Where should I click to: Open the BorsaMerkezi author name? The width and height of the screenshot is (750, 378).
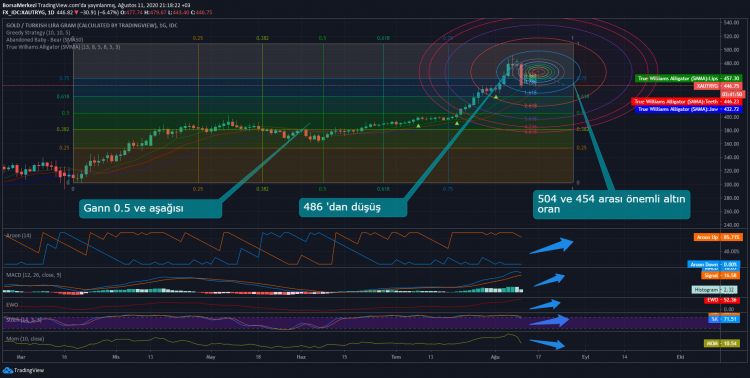[19, 5]
